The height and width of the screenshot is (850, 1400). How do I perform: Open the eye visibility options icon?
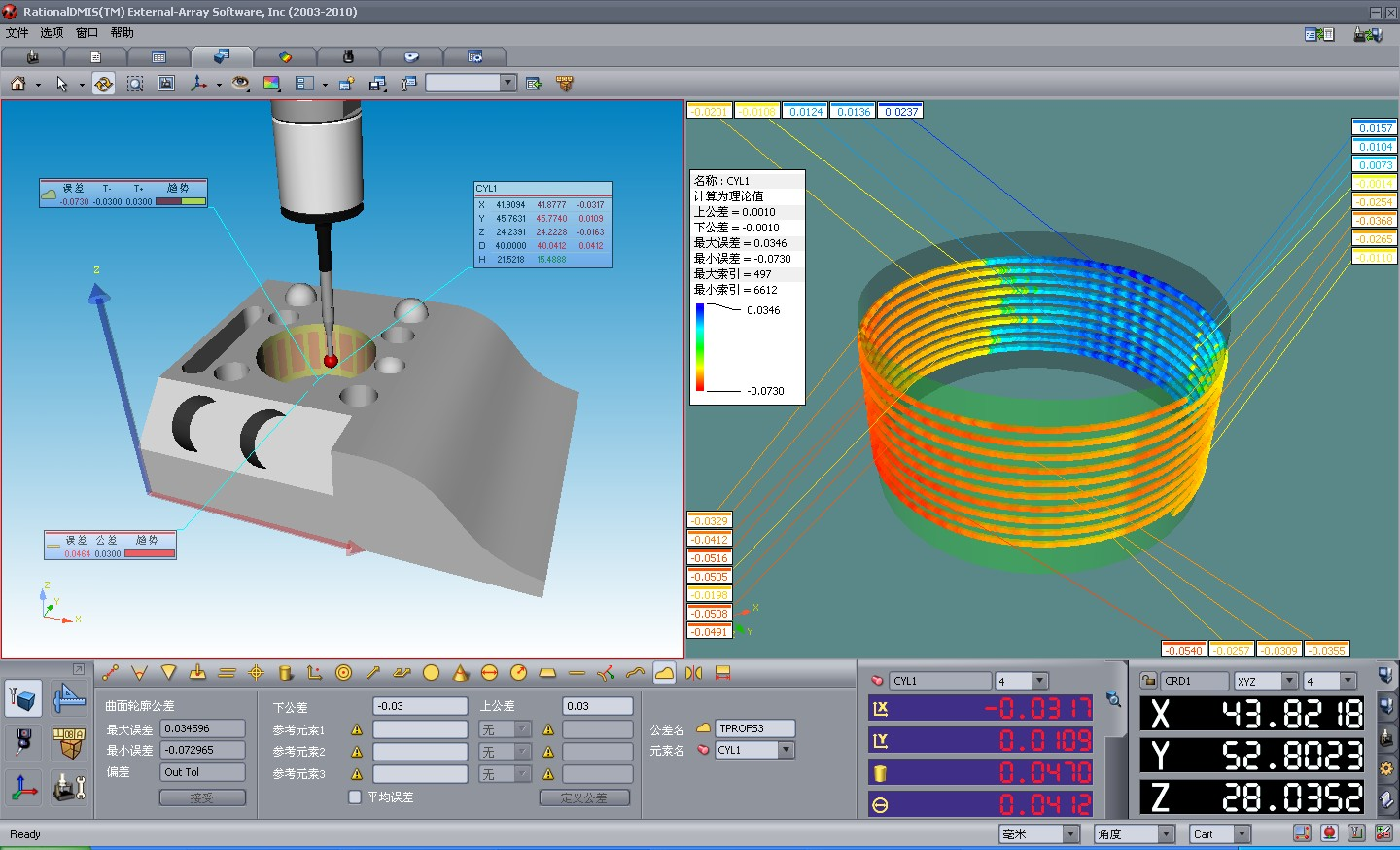point(240,84)
